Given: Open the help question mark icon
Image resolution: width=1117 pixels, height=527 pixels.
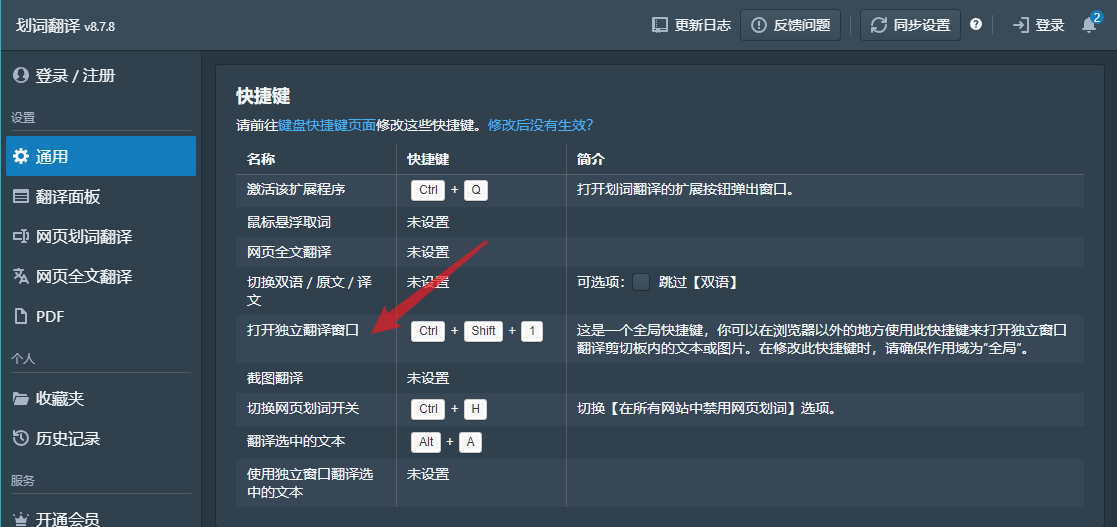Looking at the screenshot, I should point(976,24).
